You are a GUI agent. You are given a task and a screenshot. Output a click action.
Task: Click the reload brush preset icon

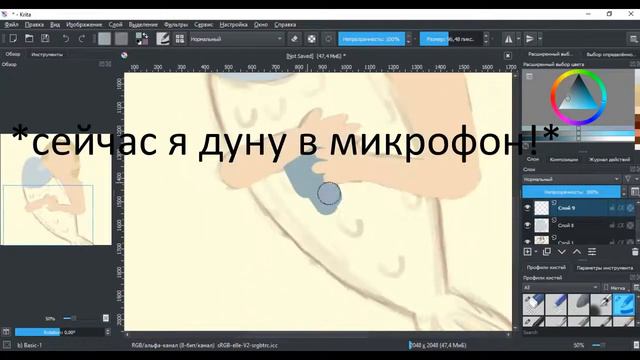[x=328, y=39]
